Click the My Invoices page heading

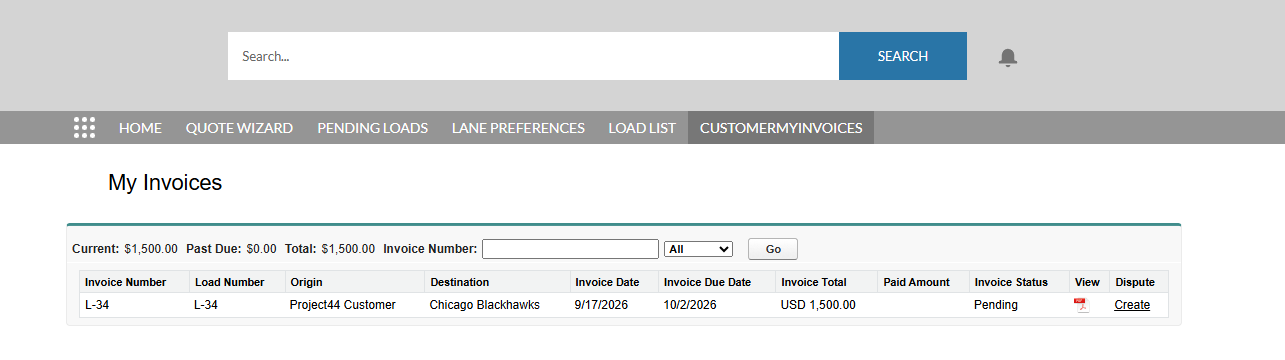pyautogui.click(x=165, y=183)
